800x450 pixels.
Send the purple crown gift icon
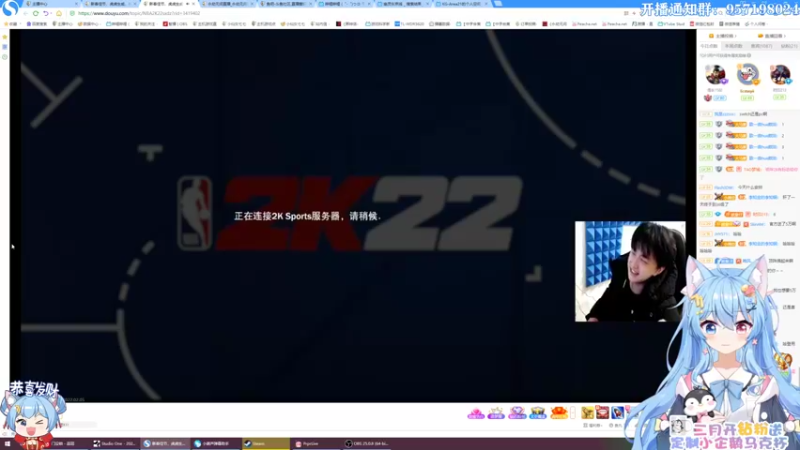point(496,413)
